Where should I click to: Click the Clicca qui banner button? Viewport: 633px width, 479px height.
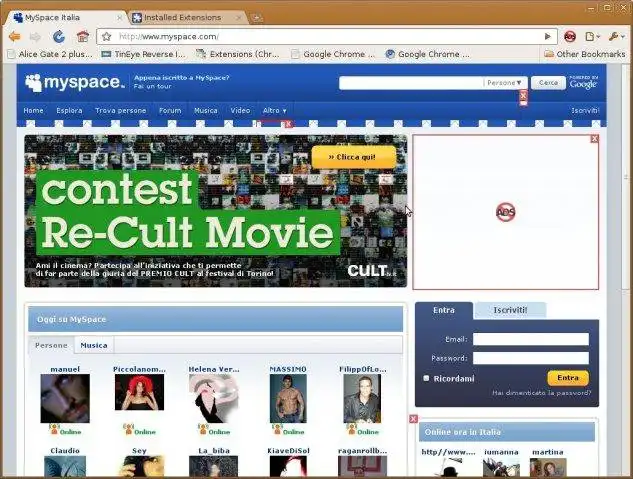tap(354, 157)
